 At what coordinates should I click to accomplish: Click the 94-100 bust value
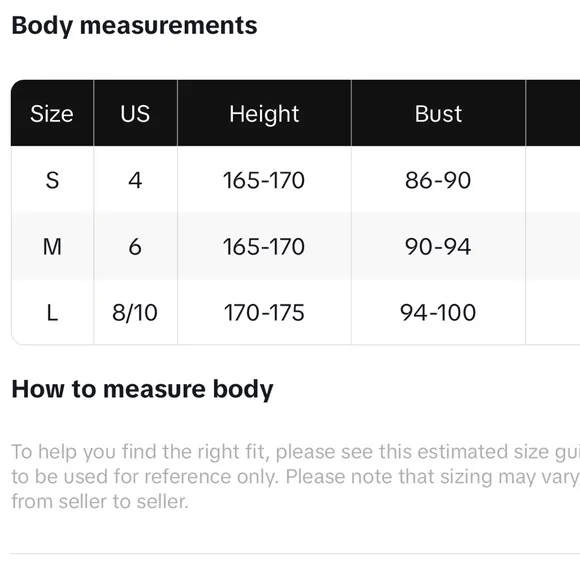coord(438,313)
